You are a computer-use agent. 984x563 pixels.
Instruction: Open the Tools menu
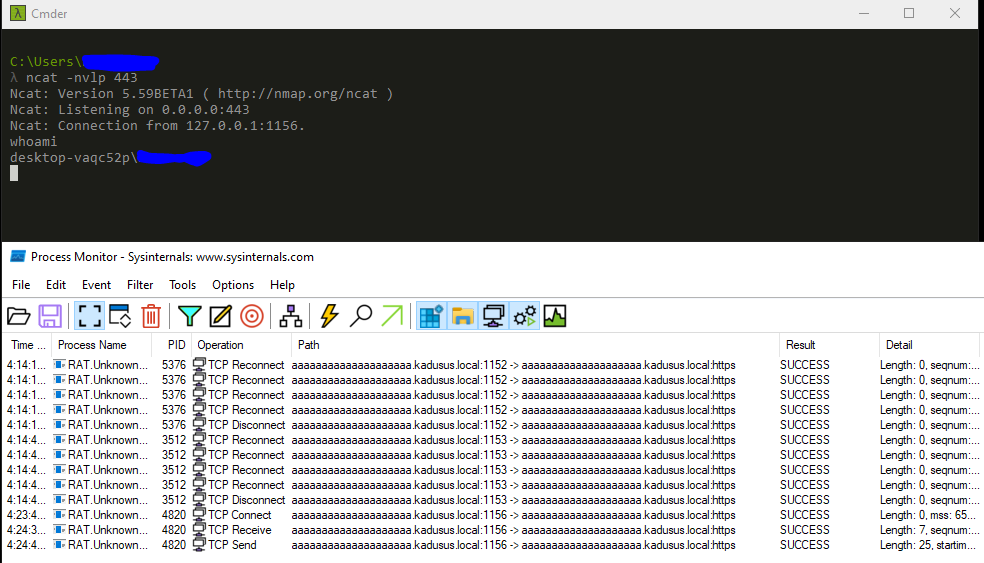[183, 285]
